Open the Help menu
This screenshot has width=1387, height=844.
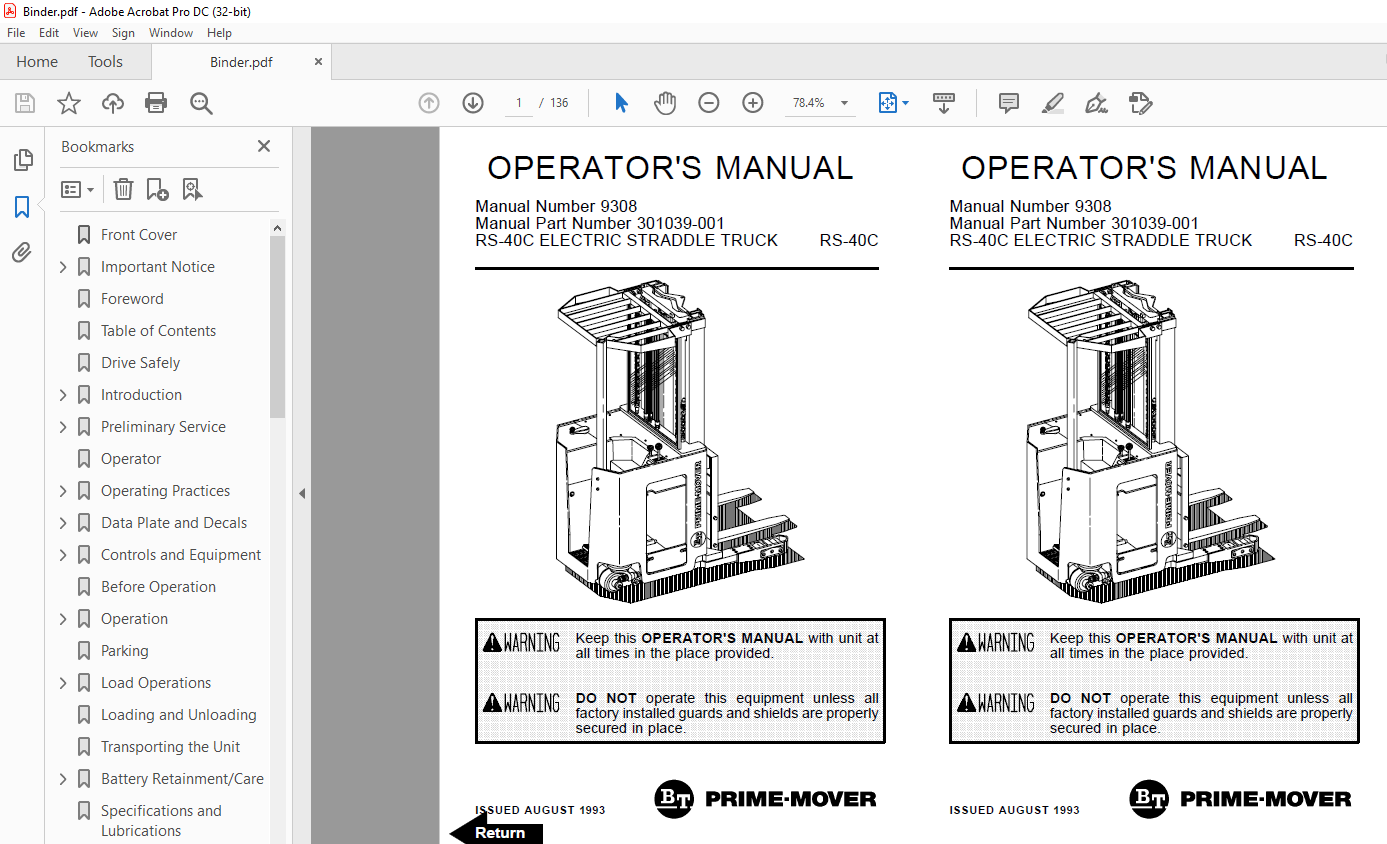[219, 33]
